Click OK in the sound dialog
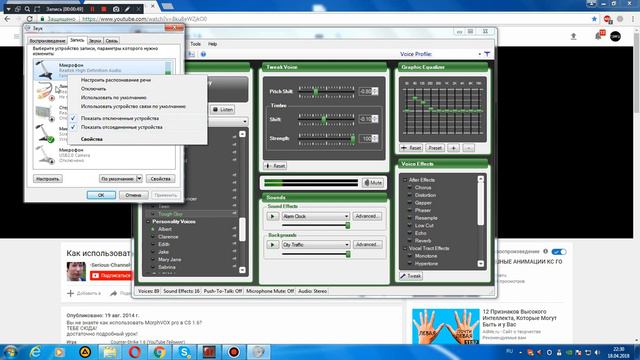This screenshot has width=640, height=360. 101,195
